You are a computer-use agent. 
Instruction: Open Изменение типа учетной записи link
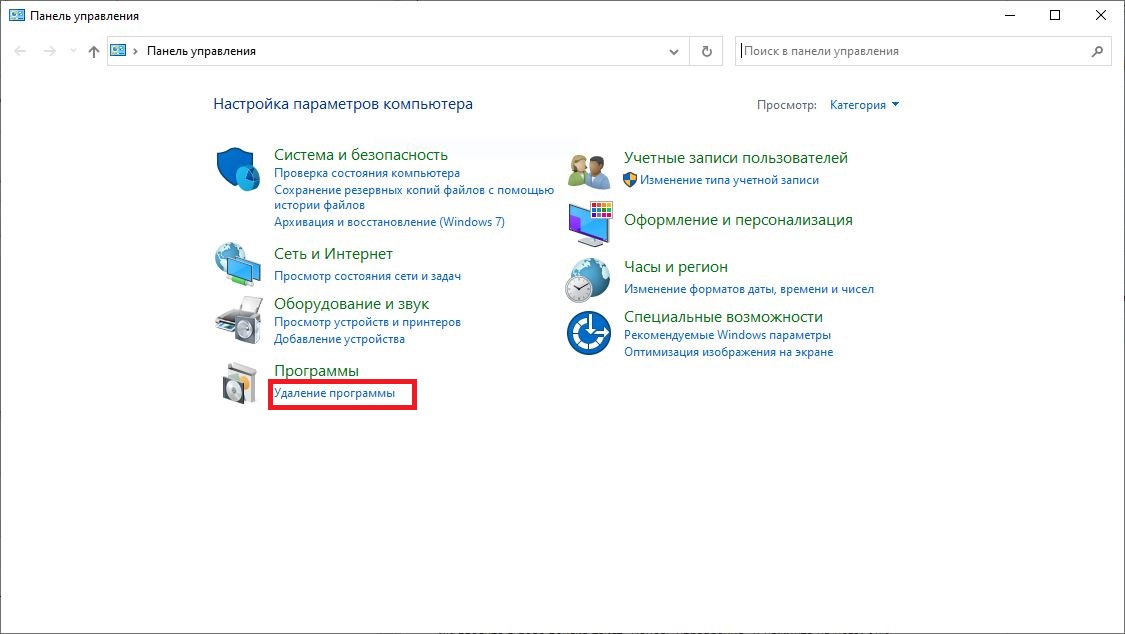point(729,180)
